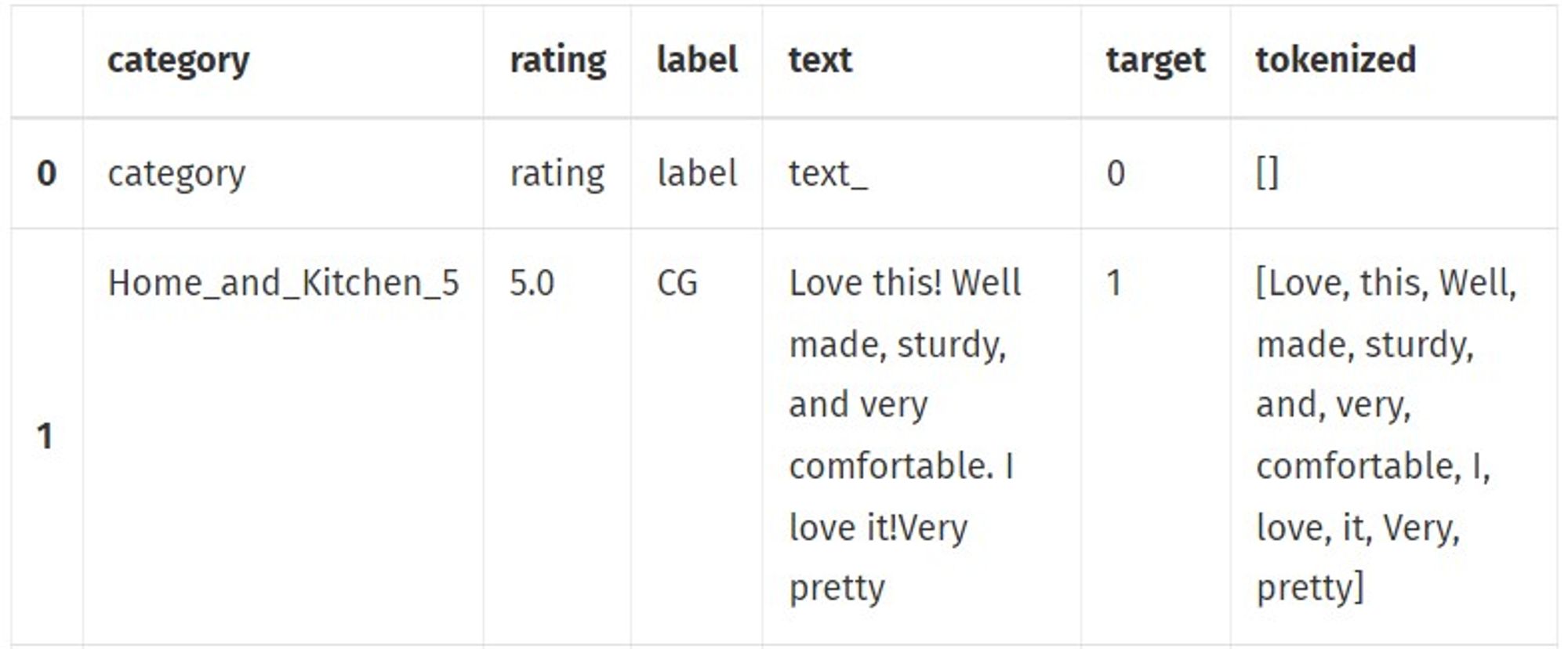Click the Home_and_Kitchen_5 cell
Image resolution: width=1568 pixels, height=649 pixels.
tap(283, 284)
